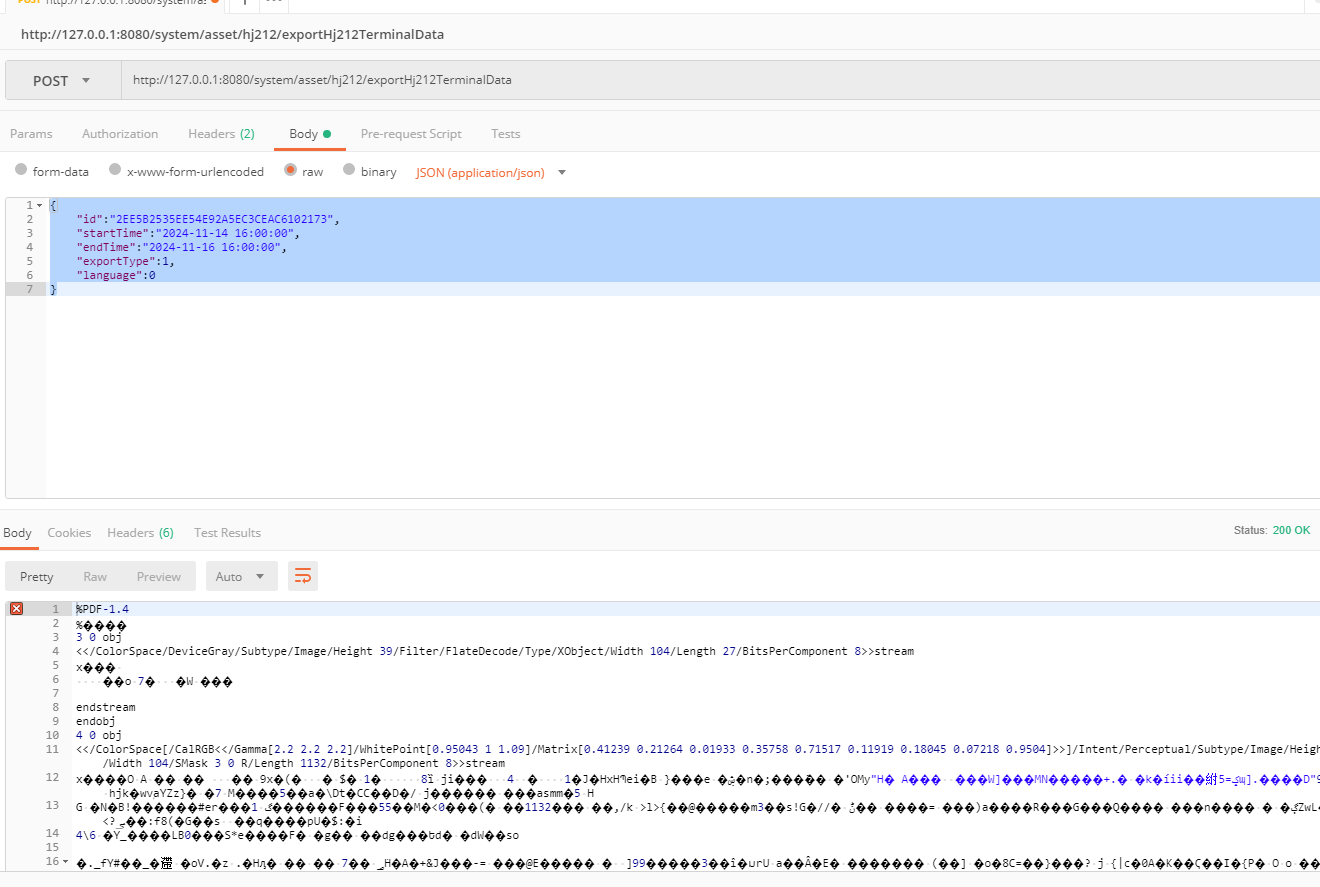This screenshot has height=887, width=1320.
Task: Select x-www-form-urlencoded body type
Action: pos(115,171)
